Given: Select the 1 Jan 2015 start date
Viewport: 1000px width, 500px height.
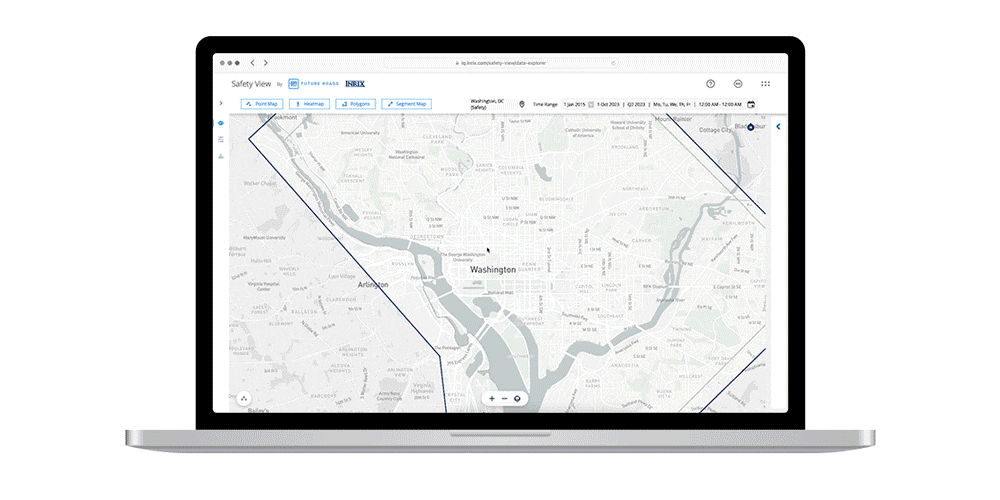Looking at the screenshot, I should tap(574, 104).
